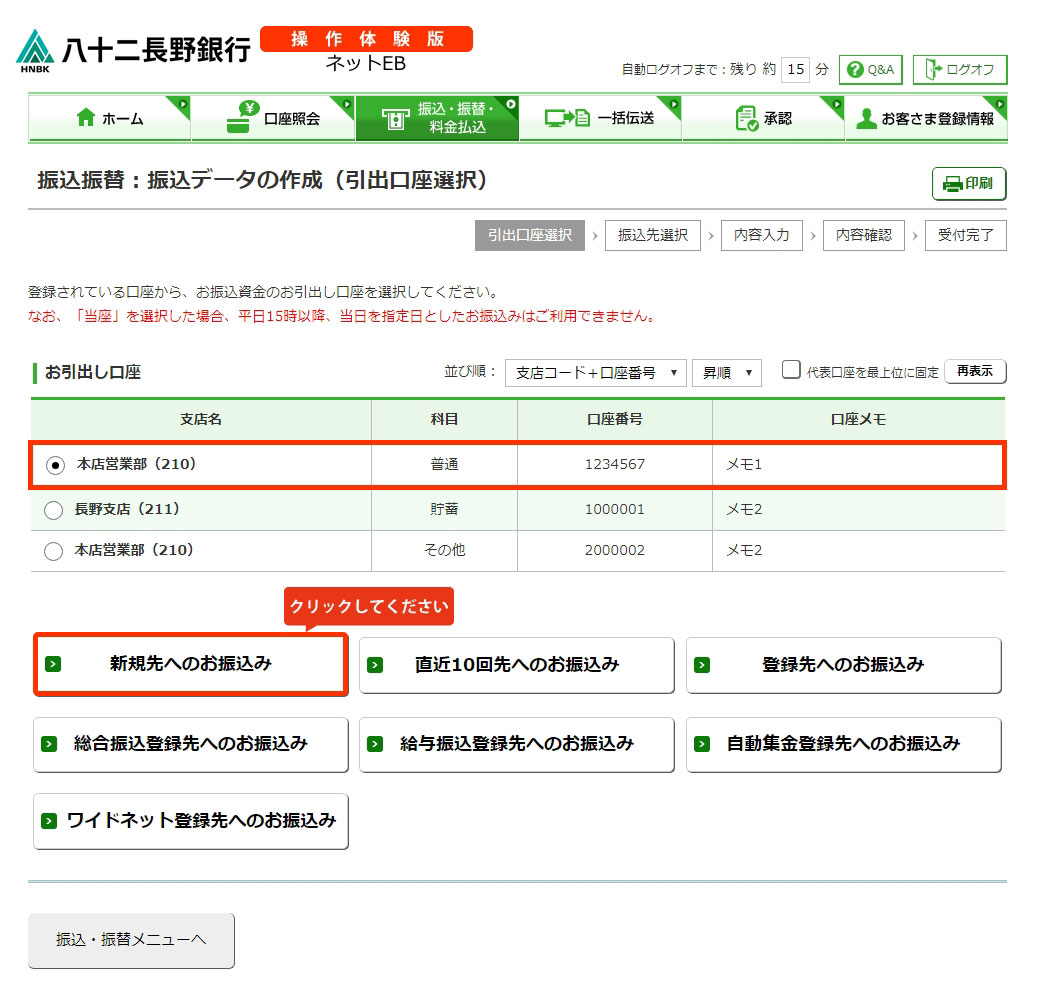Viewport: 1039px width, 993px height.
Task: Print the page with 印刷 button
Action: point(969,184)
